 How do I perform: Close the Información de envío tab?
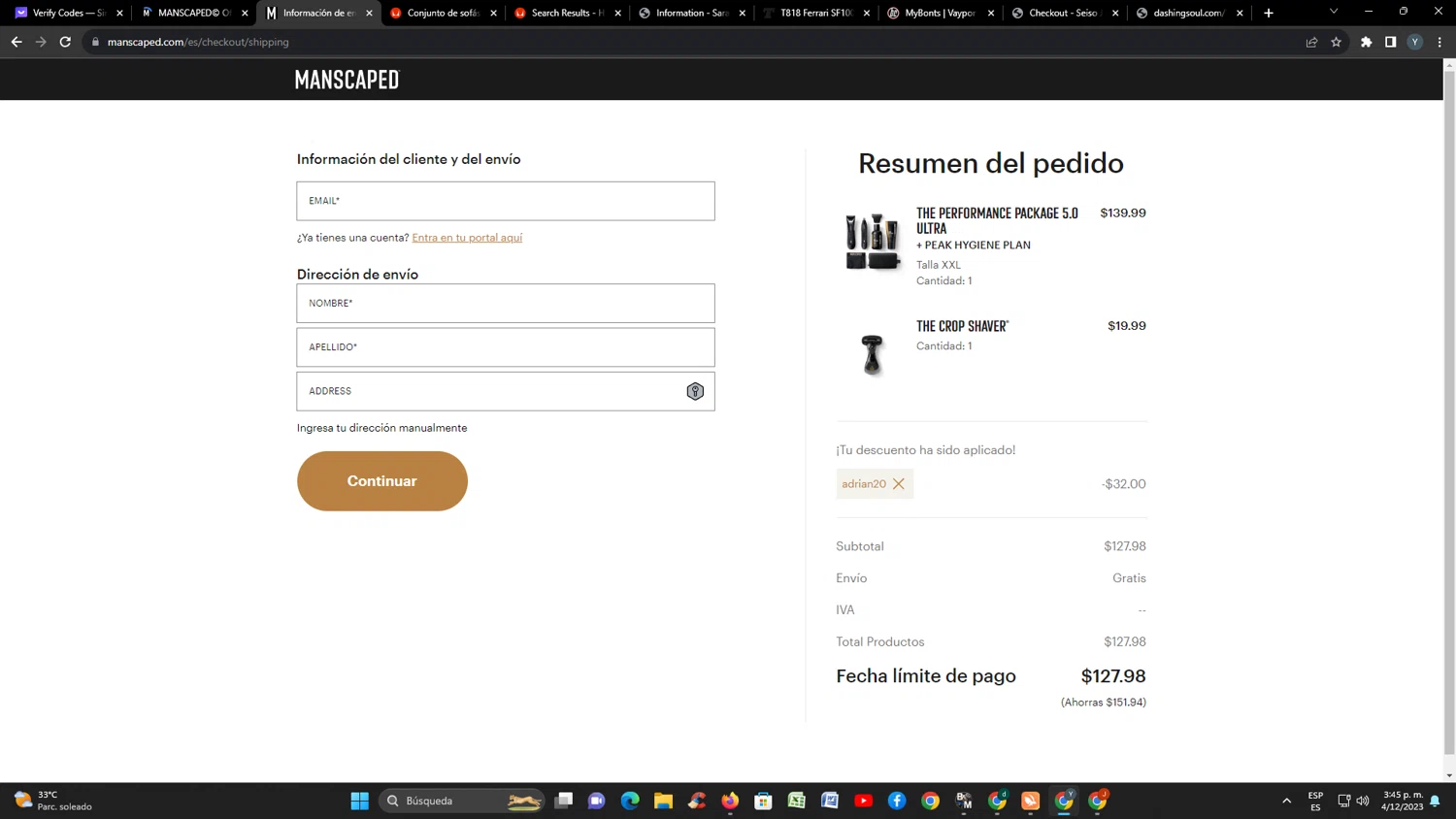point(369,13)
